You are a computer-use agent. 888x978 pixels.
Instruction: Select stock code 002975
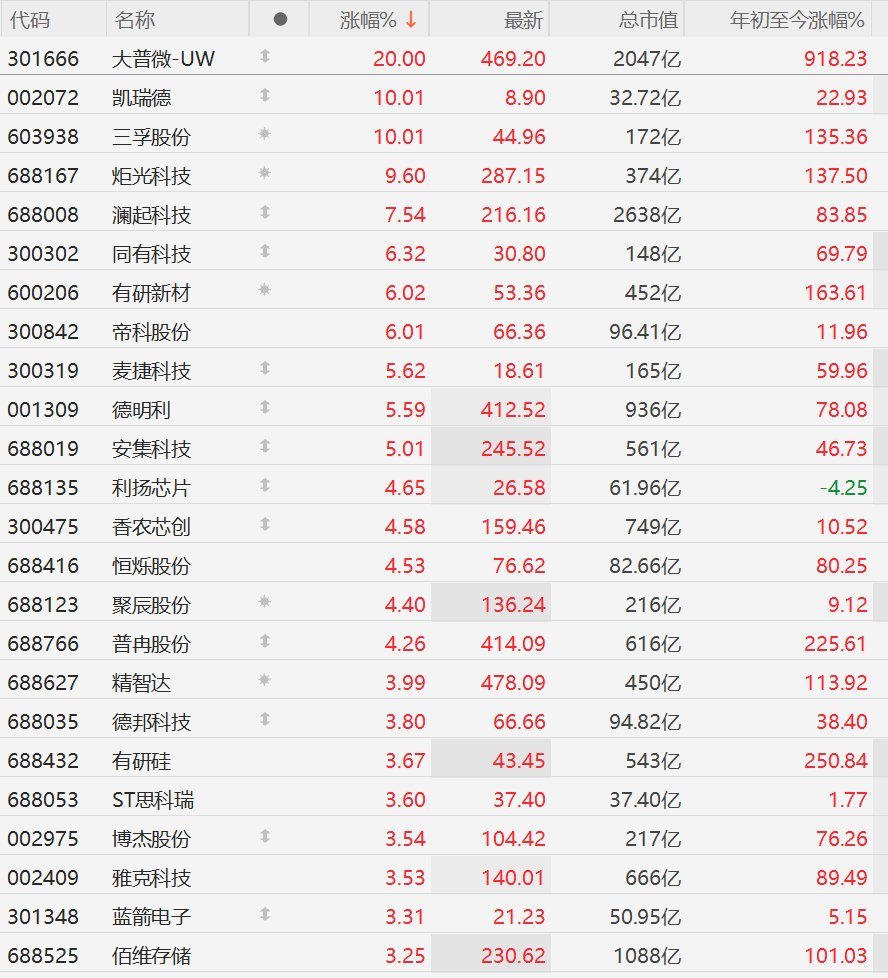tap(43, 838)
